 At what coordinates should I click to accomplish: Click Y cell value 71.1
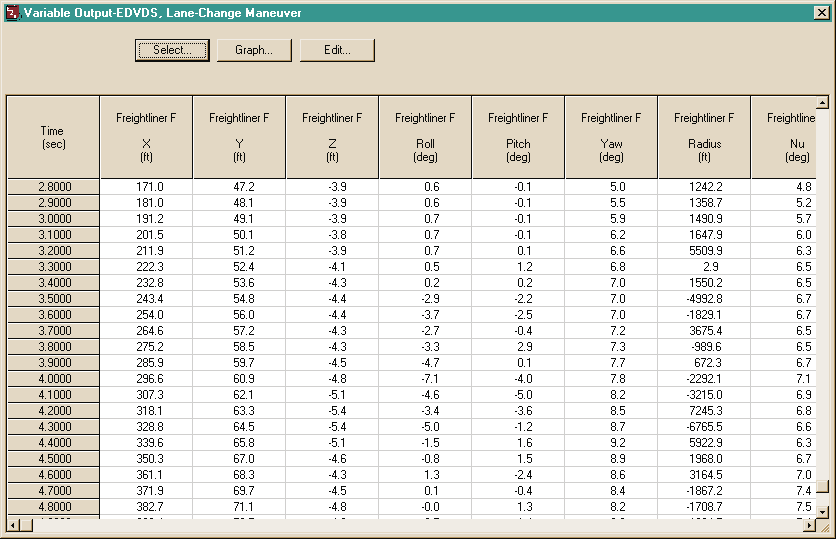239,506
